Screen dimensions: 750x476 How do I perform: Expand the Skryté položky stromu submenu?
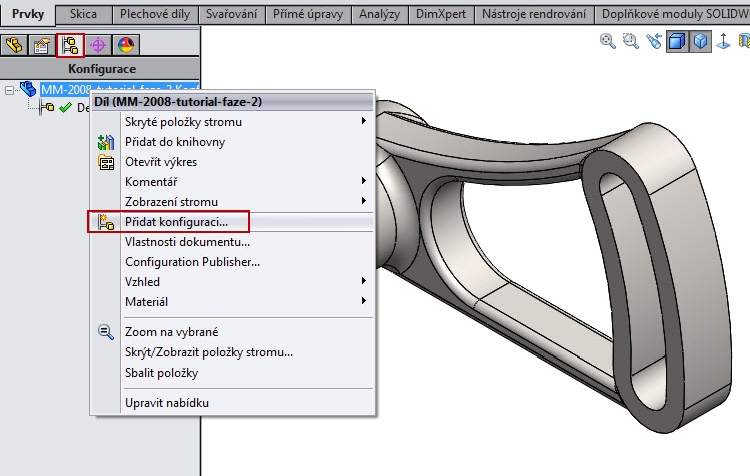364,121
